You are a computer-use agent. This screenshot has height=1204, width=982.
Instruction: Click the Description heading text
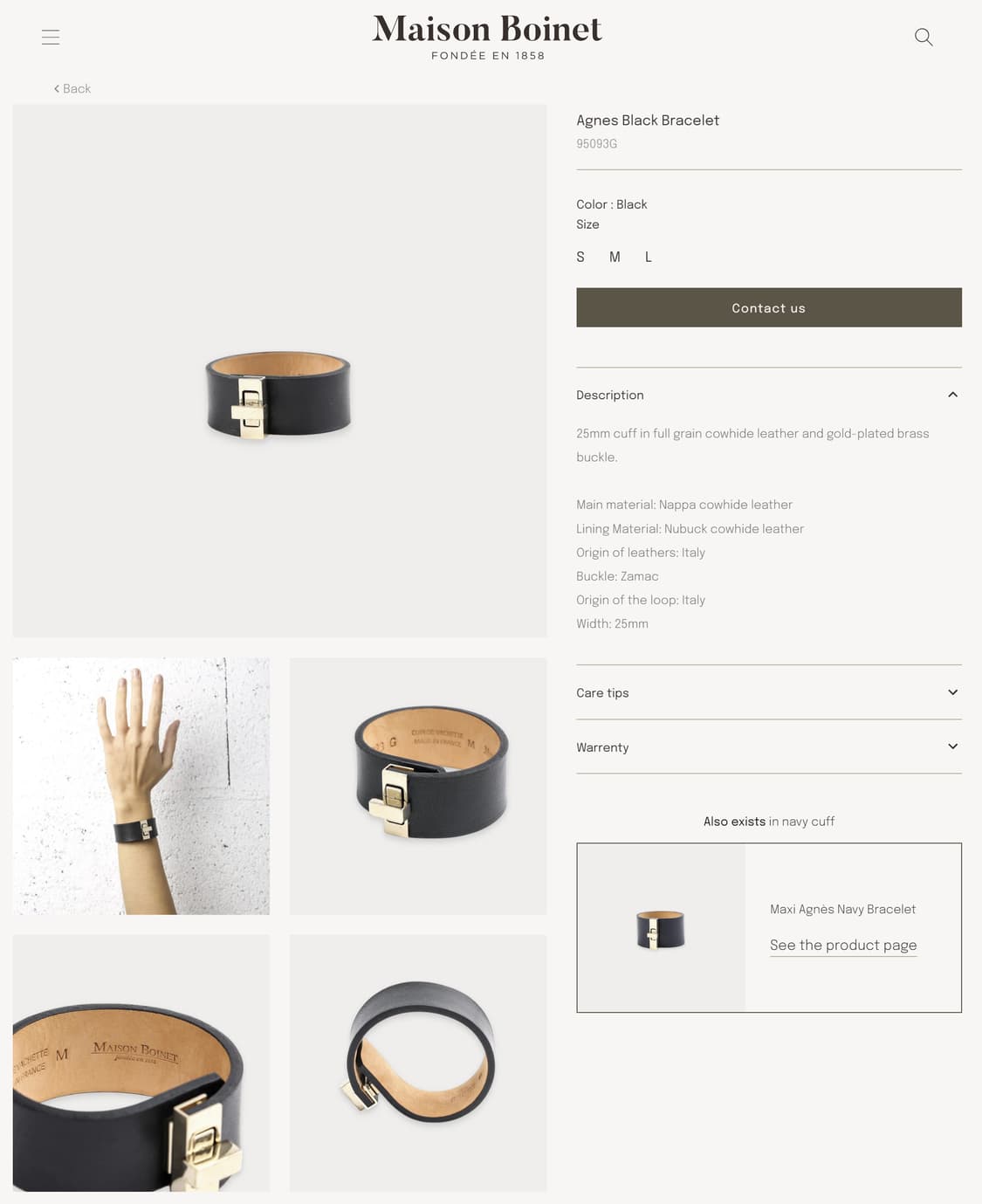click(x=610, y=395)
